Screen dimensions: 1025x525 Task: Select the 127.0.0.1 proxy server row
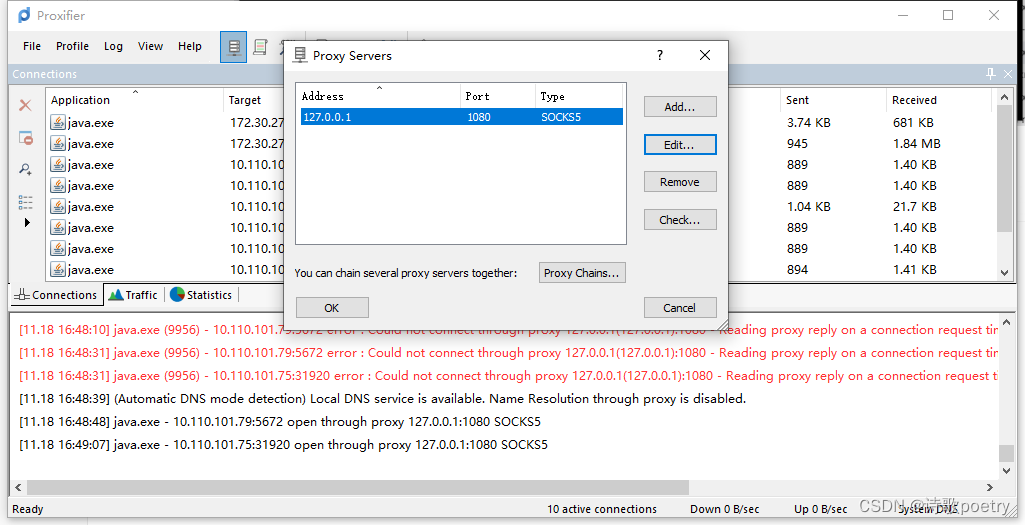[461, 117]
